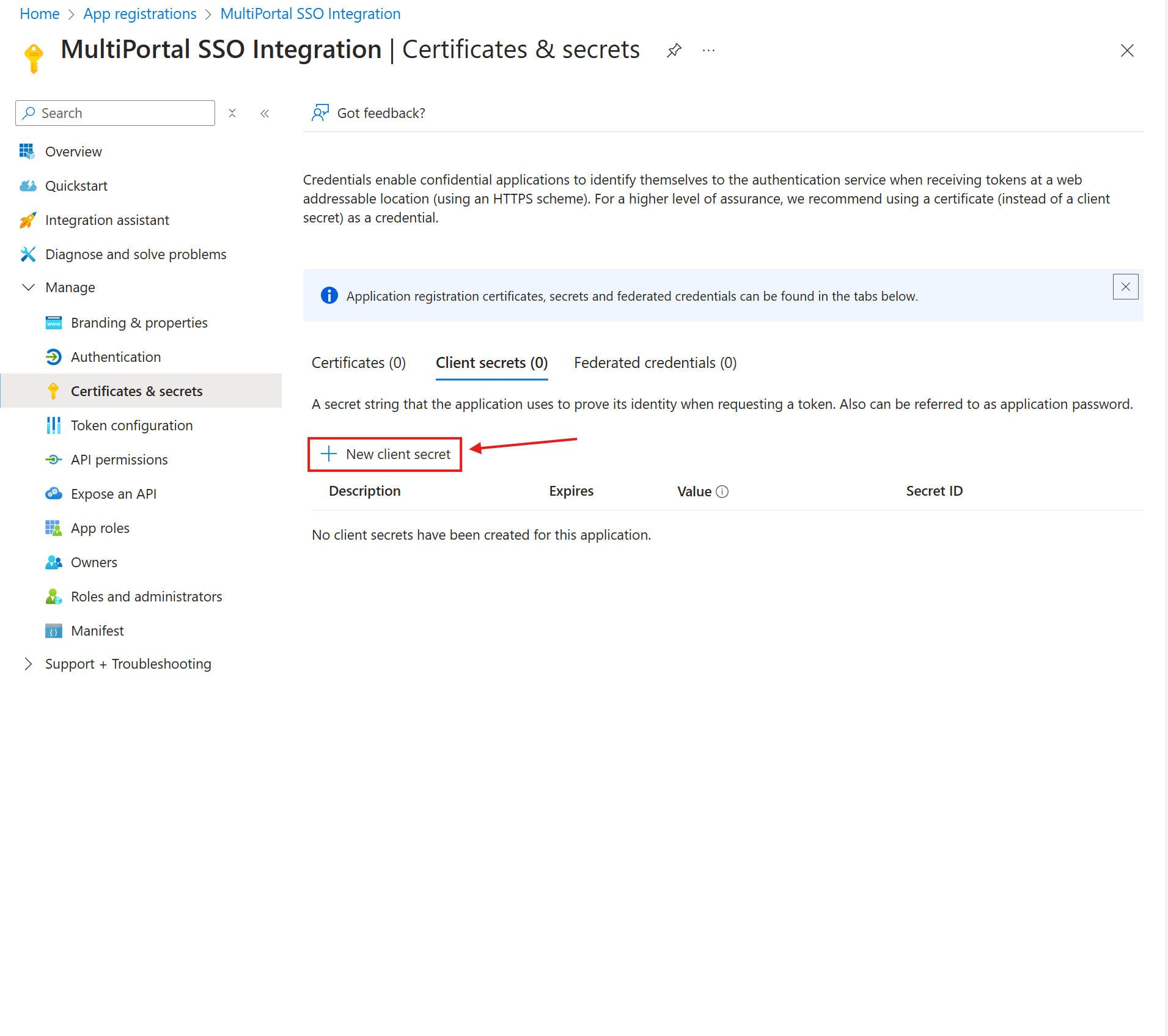This screenshot has height=1036, width=1168.
Task: Select the Client secrets (0) tab
Action: tap(491, 363)
